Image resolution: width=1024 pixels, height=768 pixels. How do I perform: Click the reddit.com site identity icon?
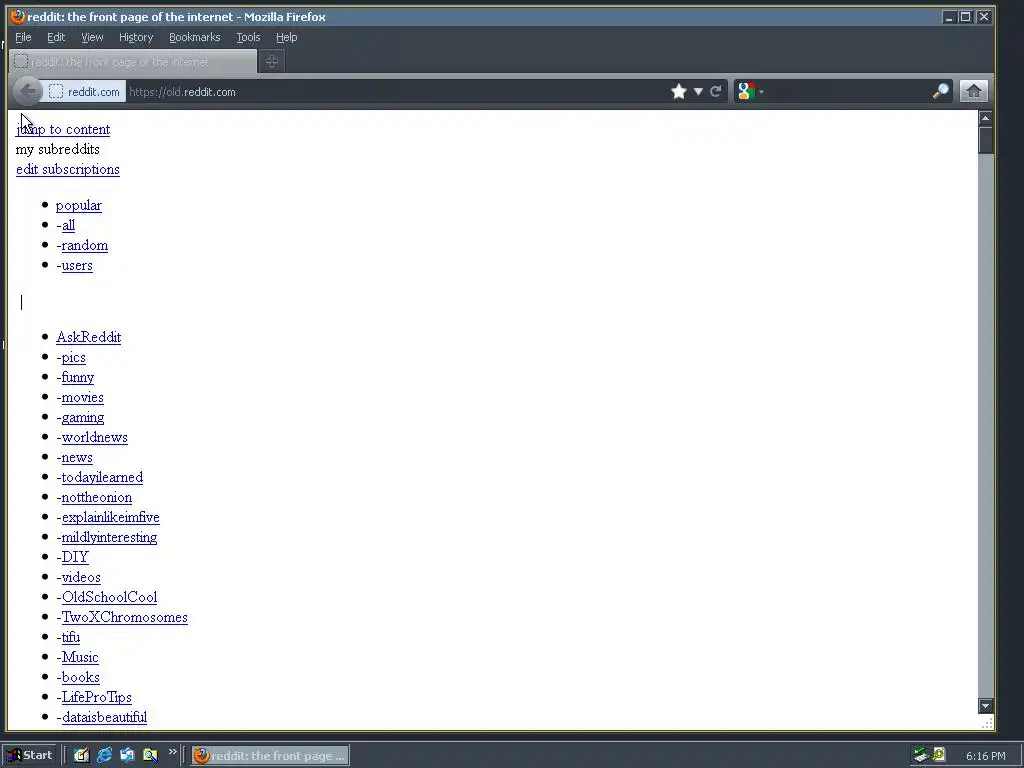coord(83,91)
